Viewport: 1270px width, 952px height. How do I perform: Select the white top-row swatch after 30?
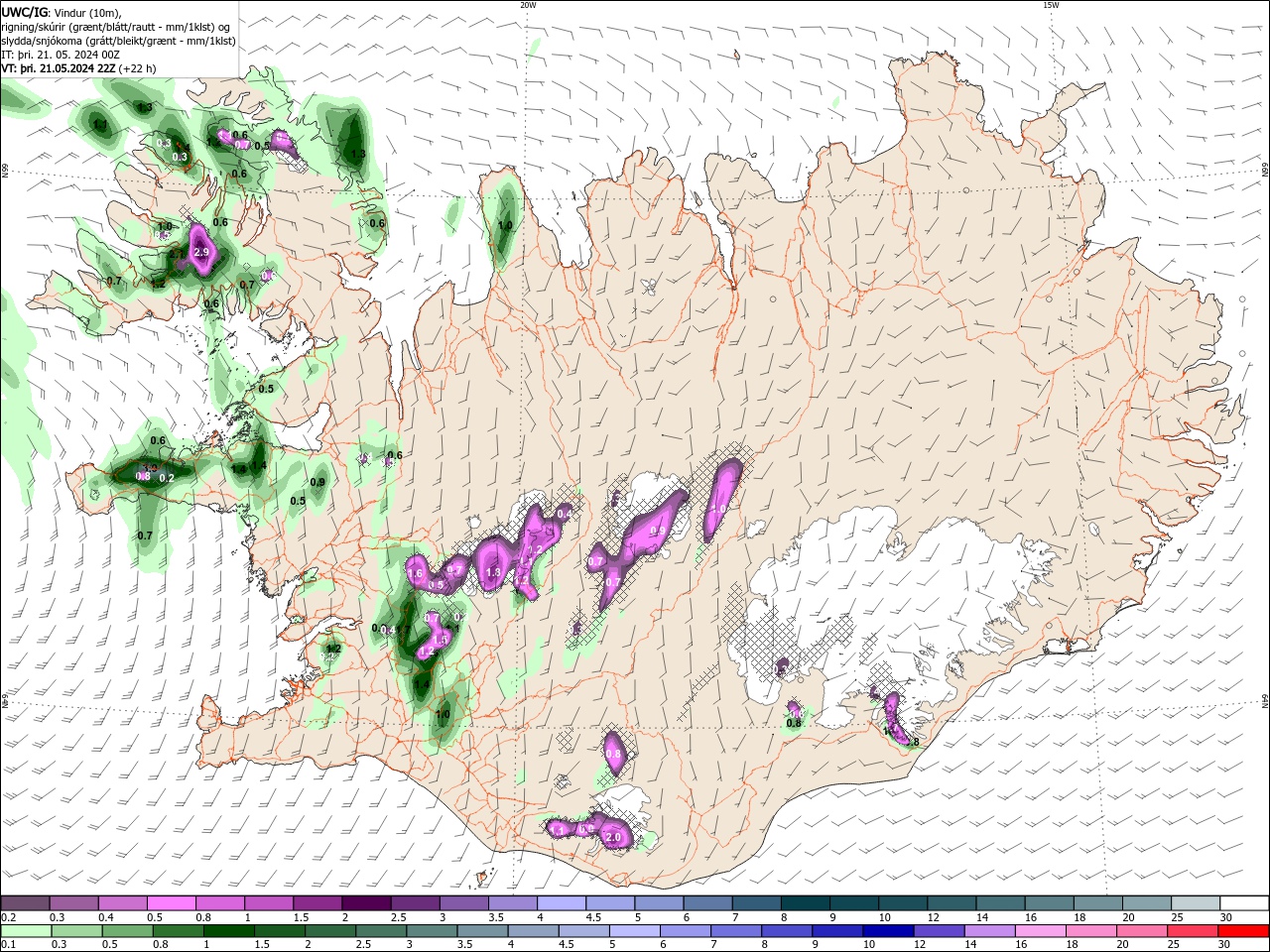point(1244,903)
